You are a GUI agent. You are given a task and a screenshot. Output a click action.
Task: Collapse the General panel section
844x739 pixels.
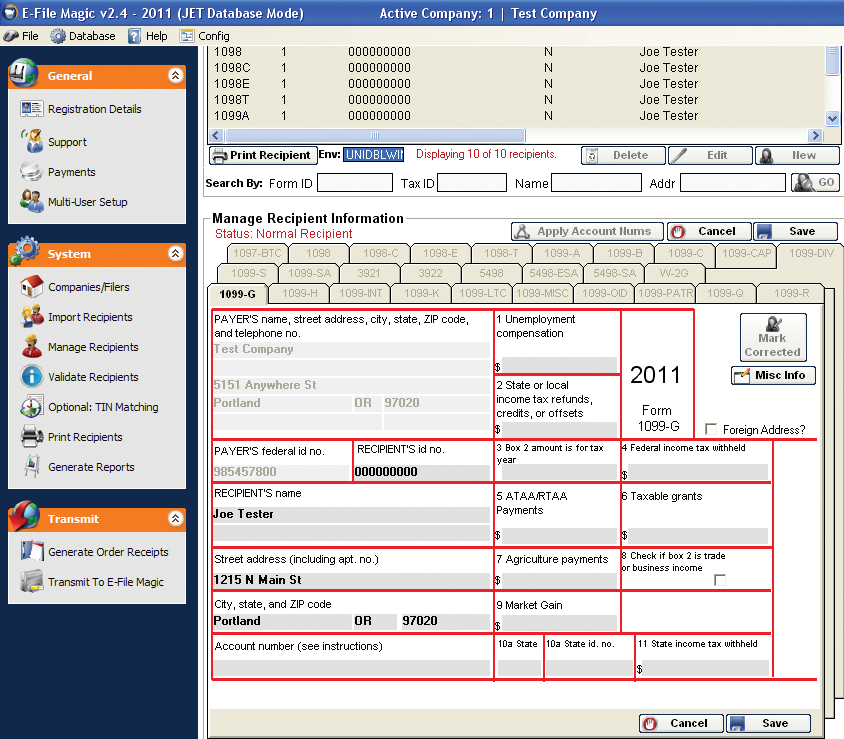tap(175, 76)
